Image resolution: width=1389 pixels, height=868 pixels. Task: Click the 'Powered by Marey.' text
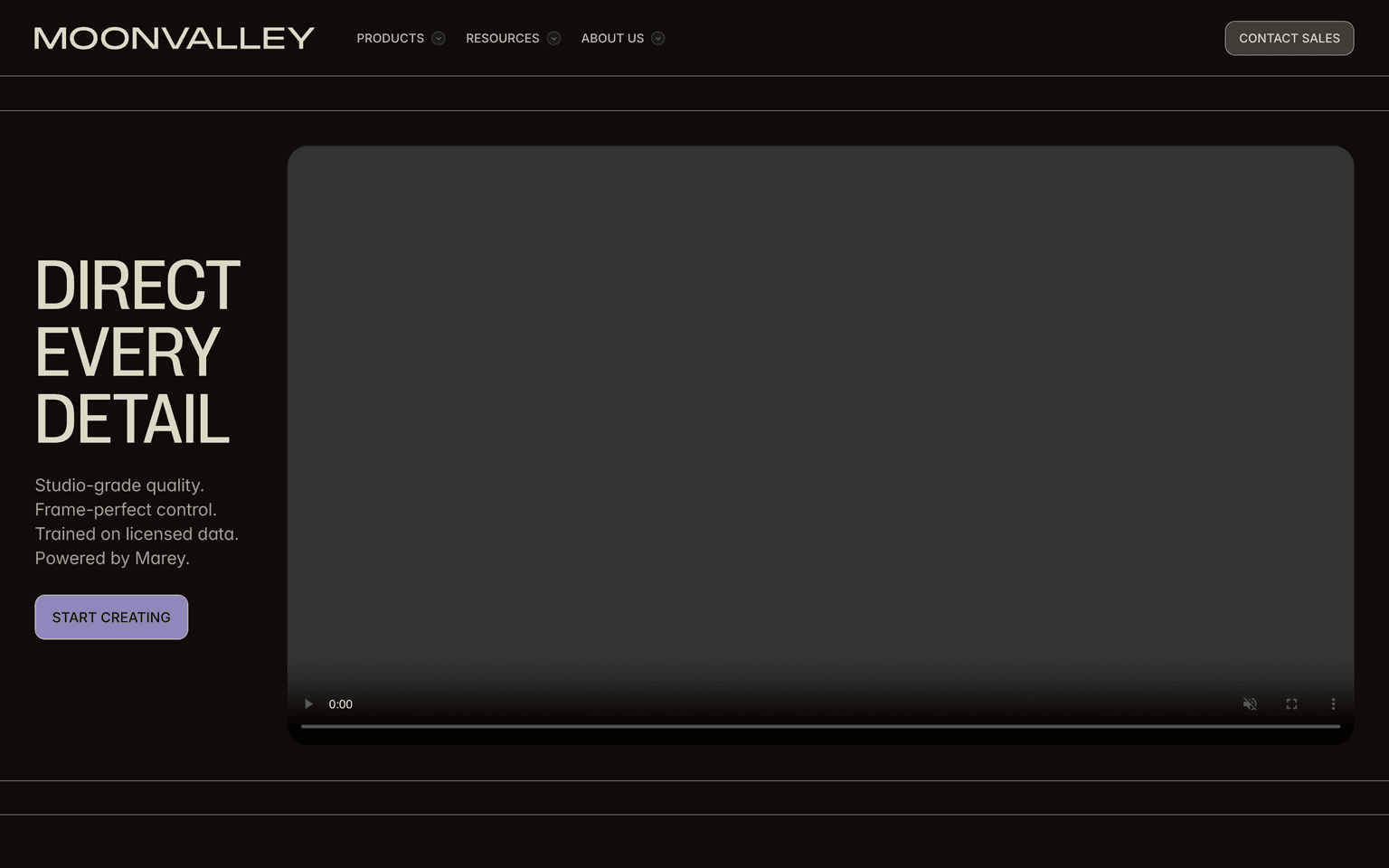(x=112, y=558)
